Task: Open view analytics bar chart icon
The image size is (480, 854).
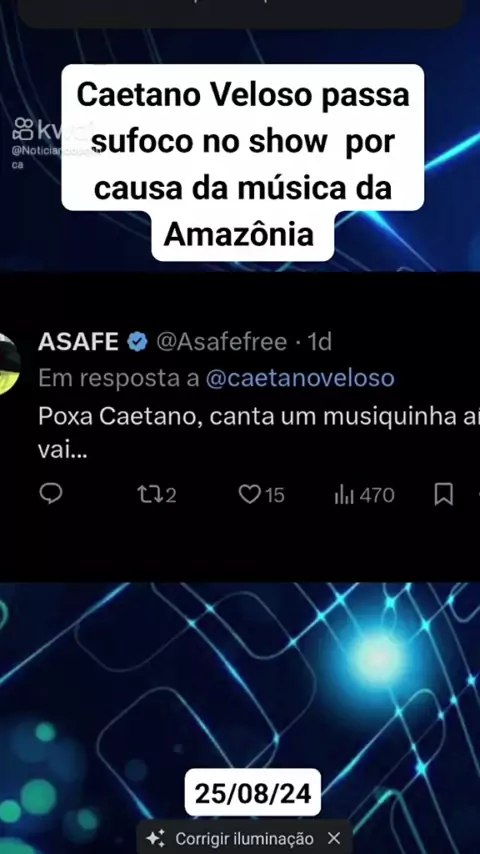Action: (x=344, y=495)
